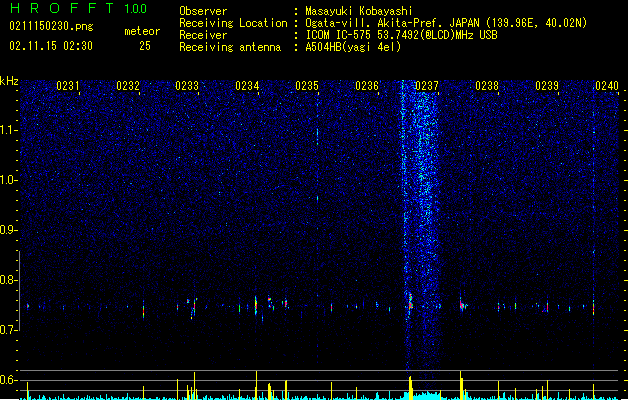The height and width of the screenshot is (400, 629).
Task: Click the 0240 time marker
Action: click(607, 86)
